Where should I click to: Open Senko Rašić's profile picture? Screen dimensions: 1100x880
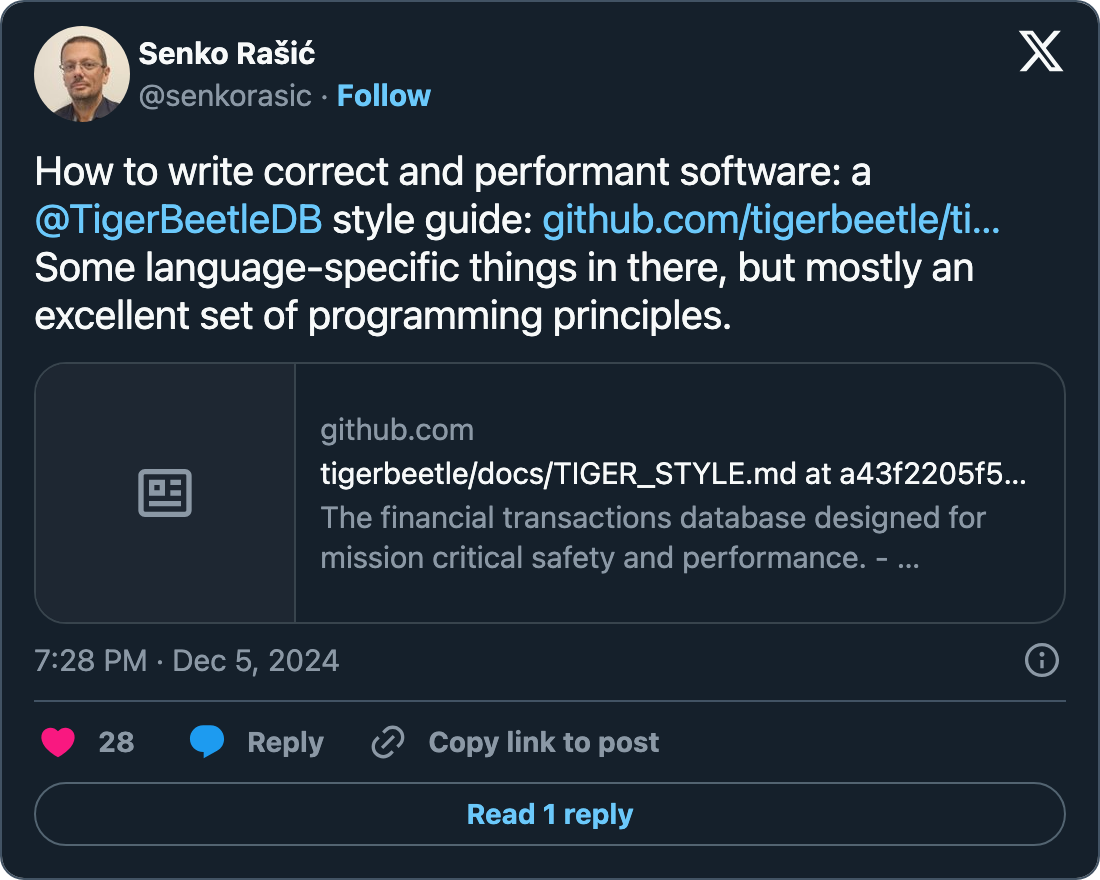pyautogui.click(x=81, y=75)
